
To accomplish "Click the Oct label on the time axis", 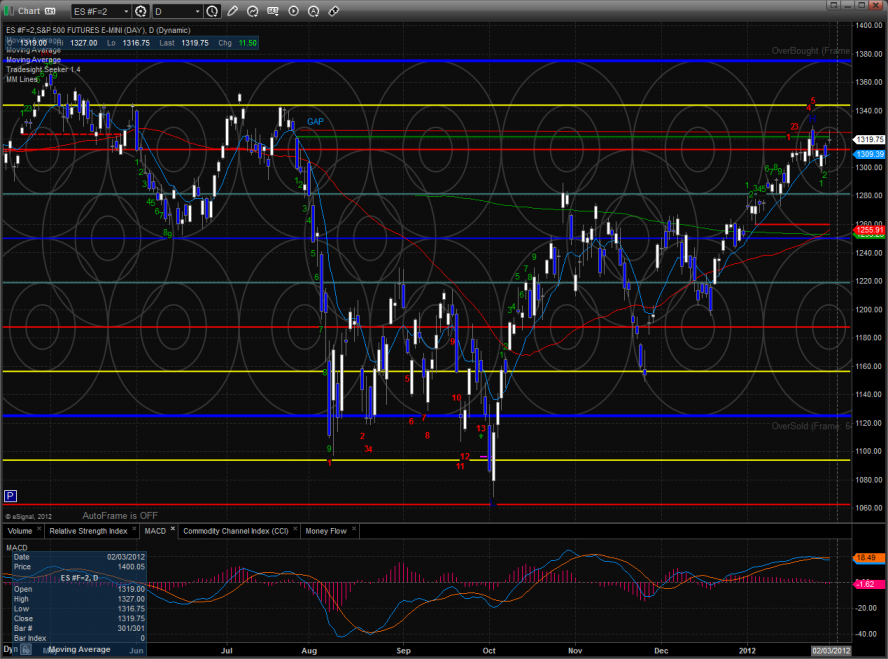I will (x=489, y=651).
